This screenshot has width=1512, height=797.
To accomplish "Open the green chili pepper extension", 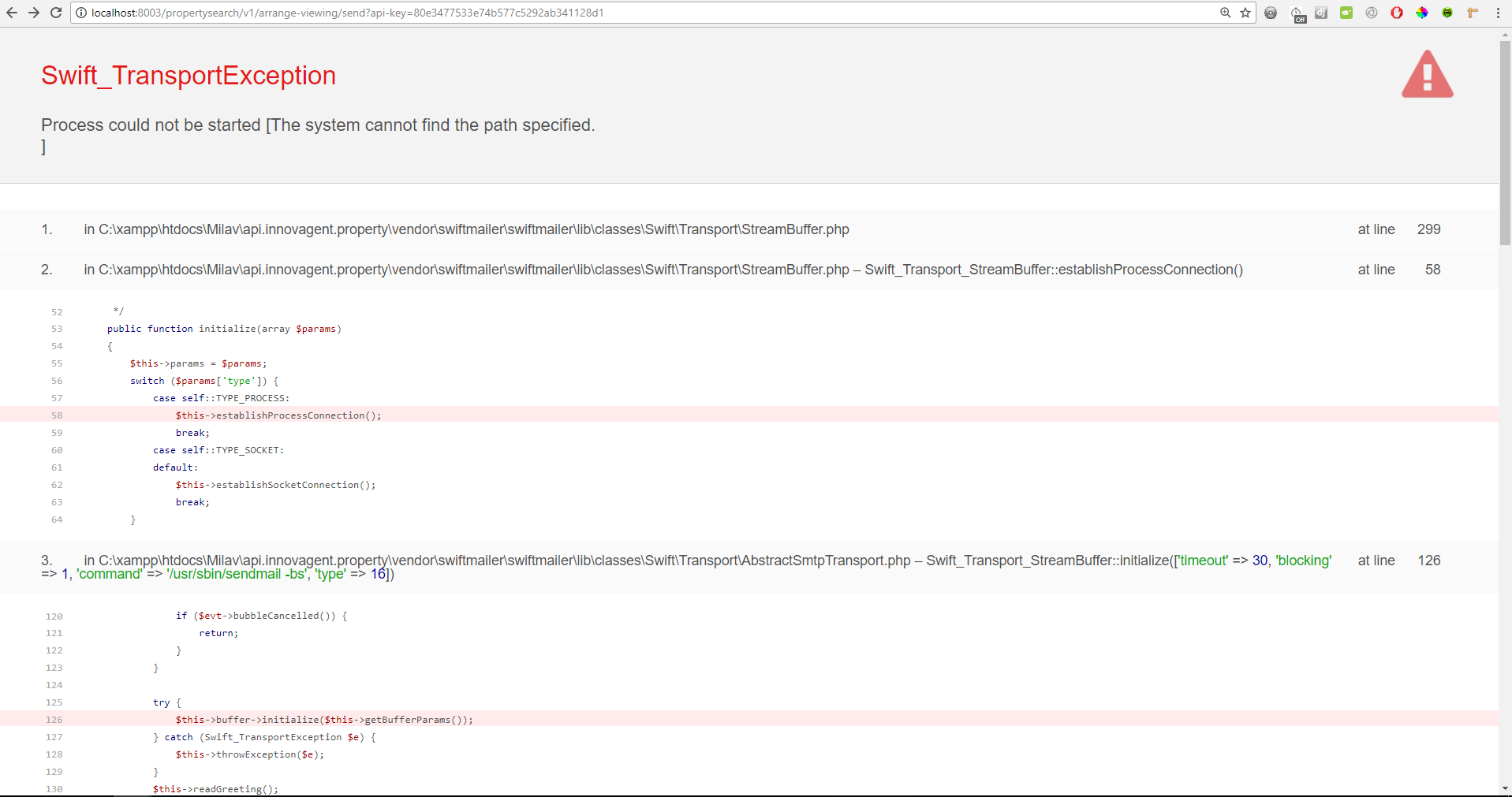I will pyautogui.click(x=1346, y=13).
